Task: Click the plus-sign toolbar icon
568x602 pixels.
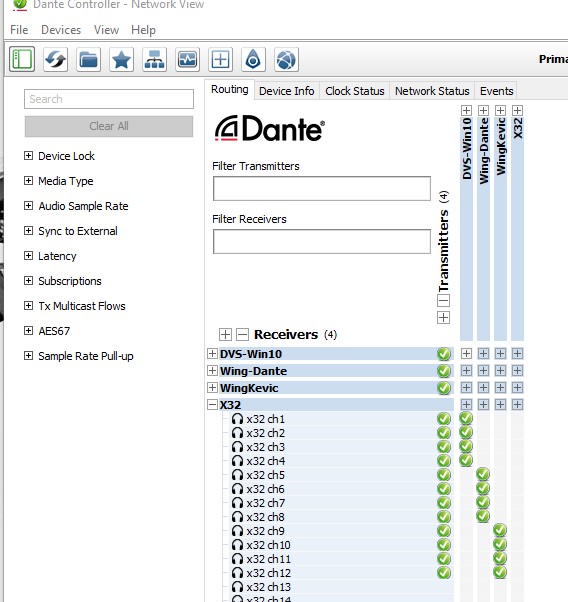Action: (x=220, y=60)
